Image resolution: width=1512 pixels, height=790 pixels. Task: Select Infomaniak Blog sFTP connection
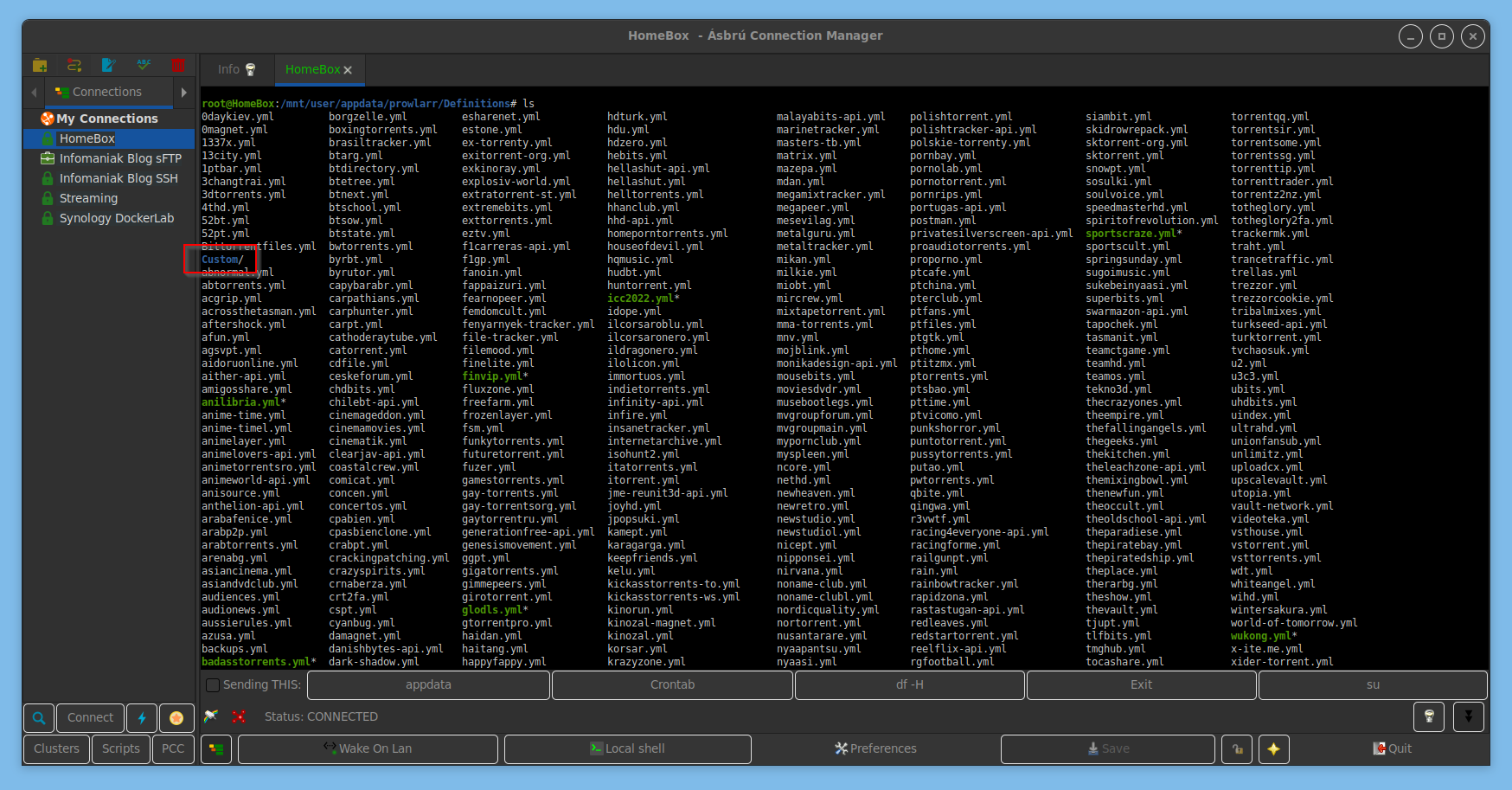[109, 158]
